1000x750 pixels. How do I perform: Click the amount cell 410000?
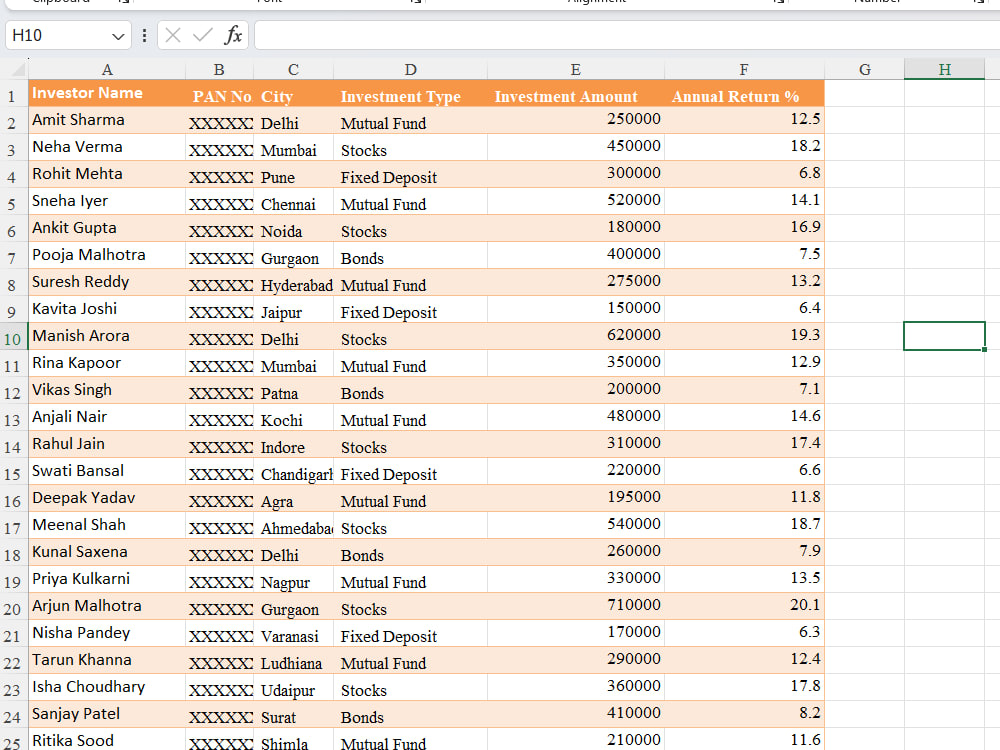576,714
